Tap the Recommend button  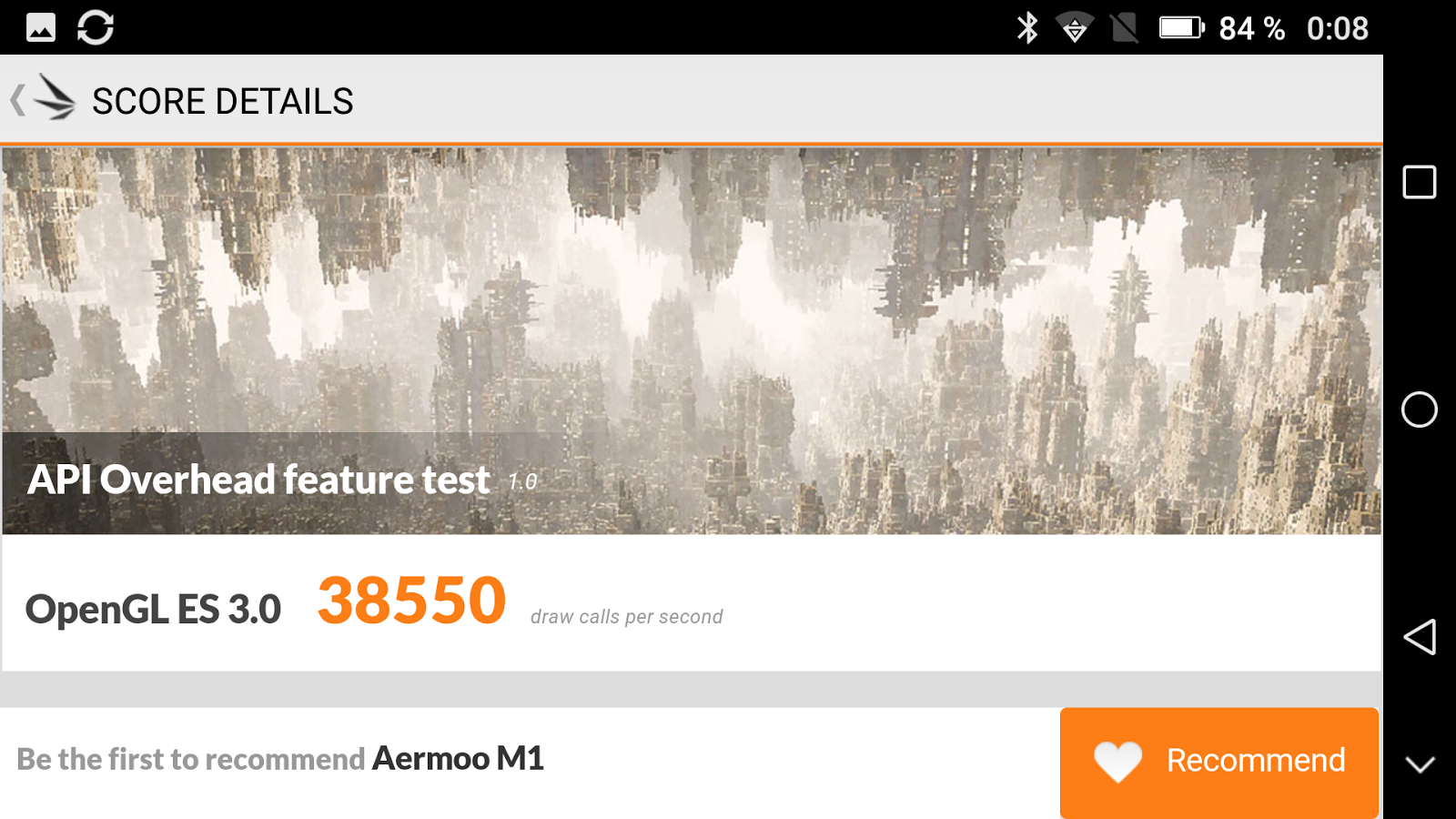point(1219,763)
